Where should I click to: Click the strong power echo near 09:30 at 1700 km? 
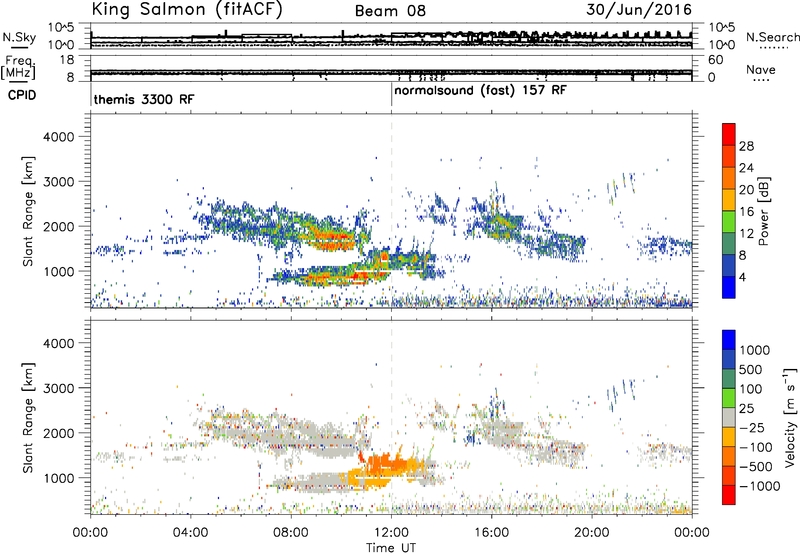pyautogui.click(x=332, y=239)
